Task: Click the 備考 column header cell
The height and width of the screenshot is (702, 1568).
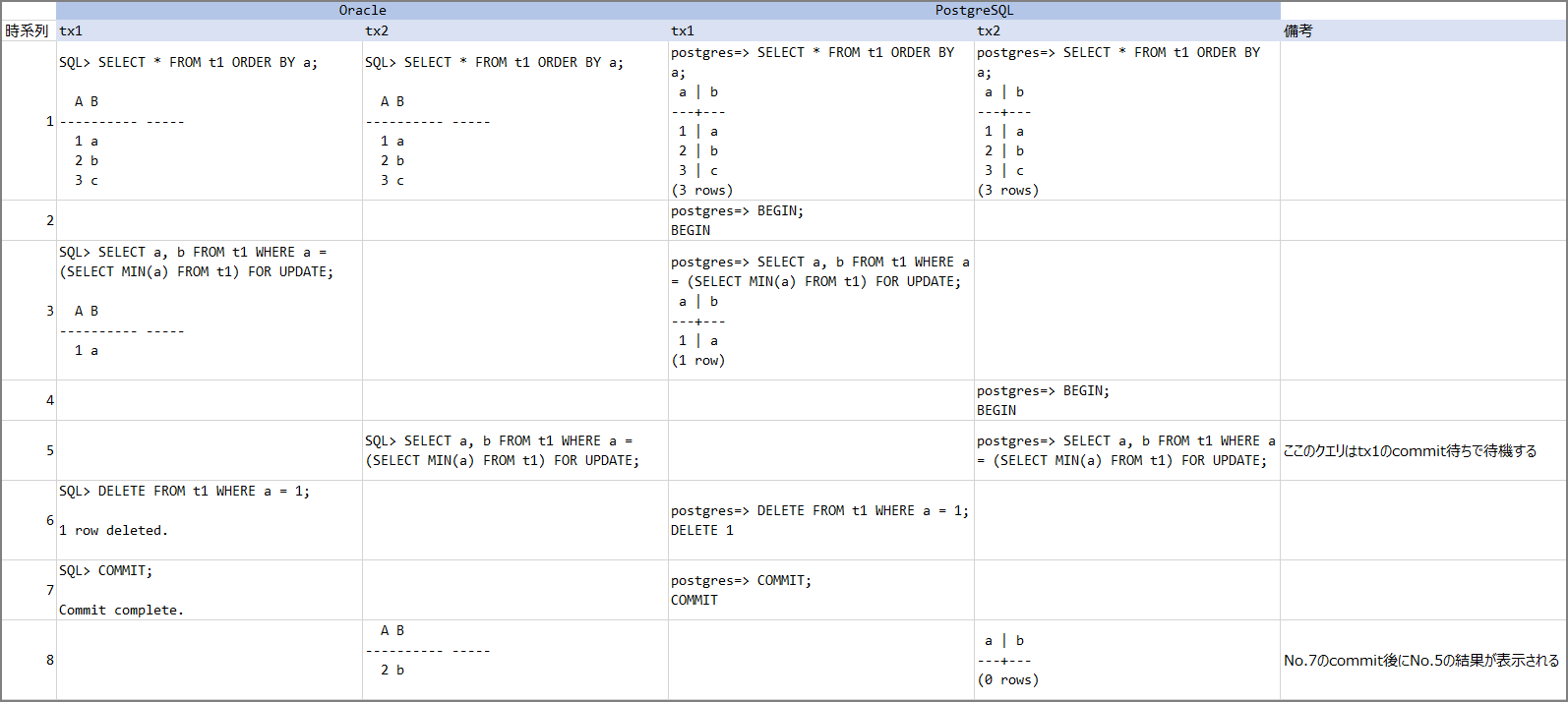Action: click(1421, 30)
